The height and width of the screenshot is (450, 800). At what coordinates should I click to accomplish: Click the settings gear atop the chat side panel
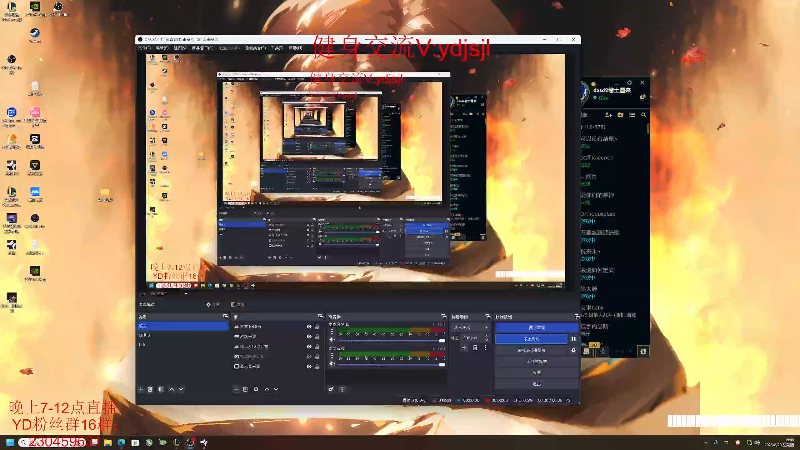tap(630, 83)
